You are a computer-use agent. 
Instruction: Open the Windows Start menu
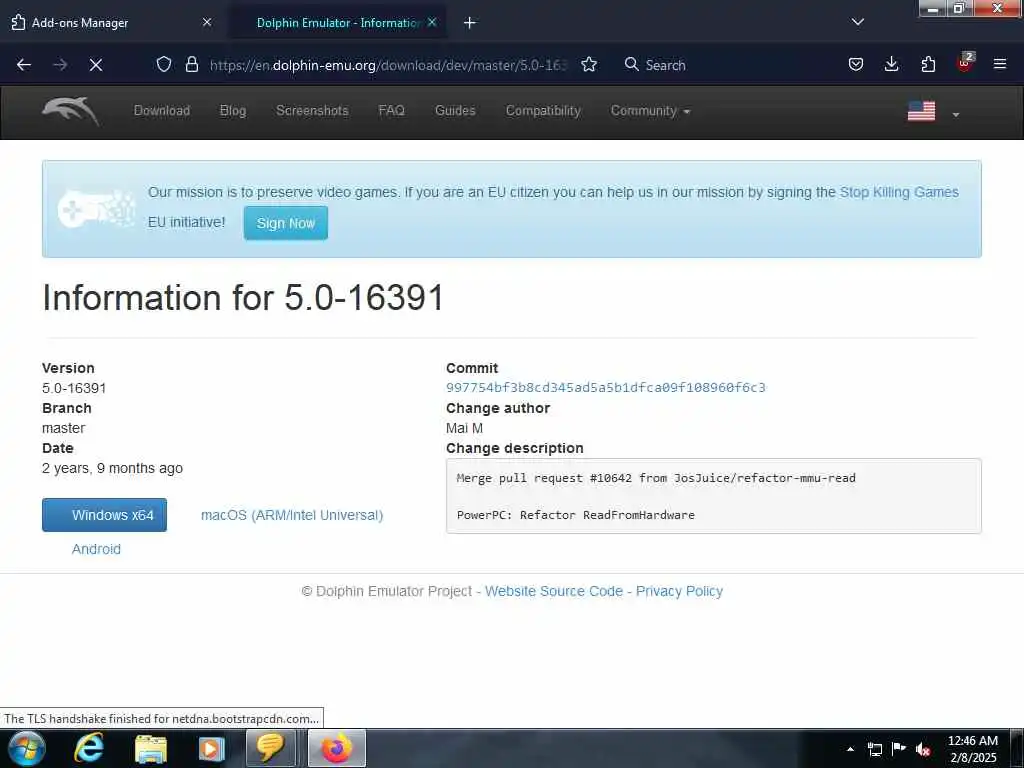click(x=27, y=748)
